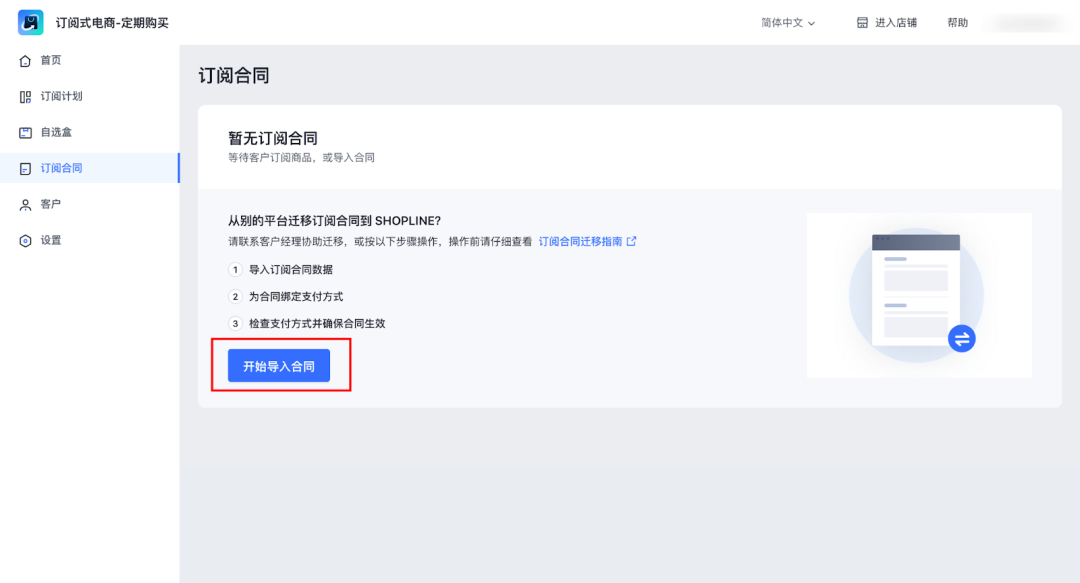Click the 自选盒 box icon
The width and height of the screenshot is (1080, 583).
click(26, 133)
